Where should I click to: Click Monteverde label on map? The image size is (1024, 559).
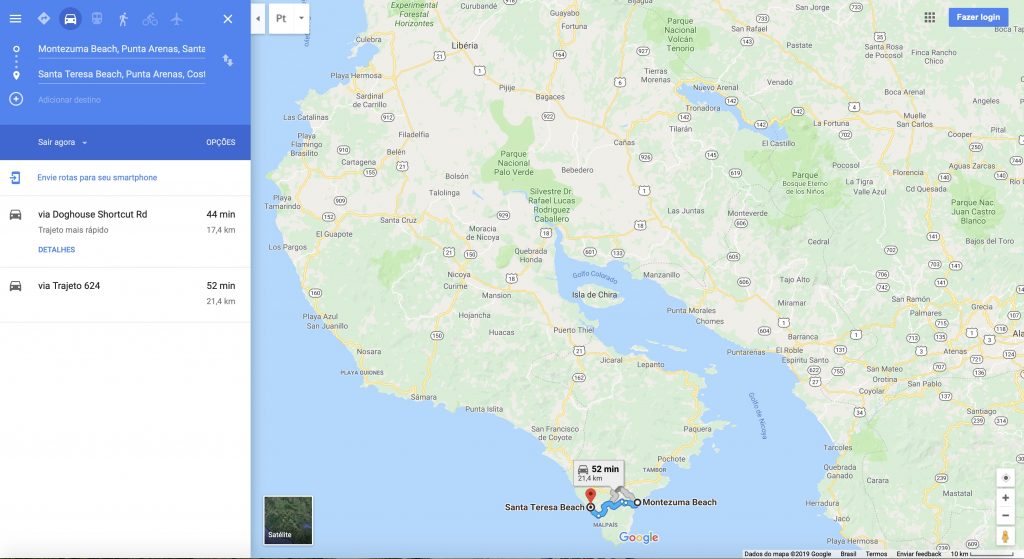tap(748, 214)
